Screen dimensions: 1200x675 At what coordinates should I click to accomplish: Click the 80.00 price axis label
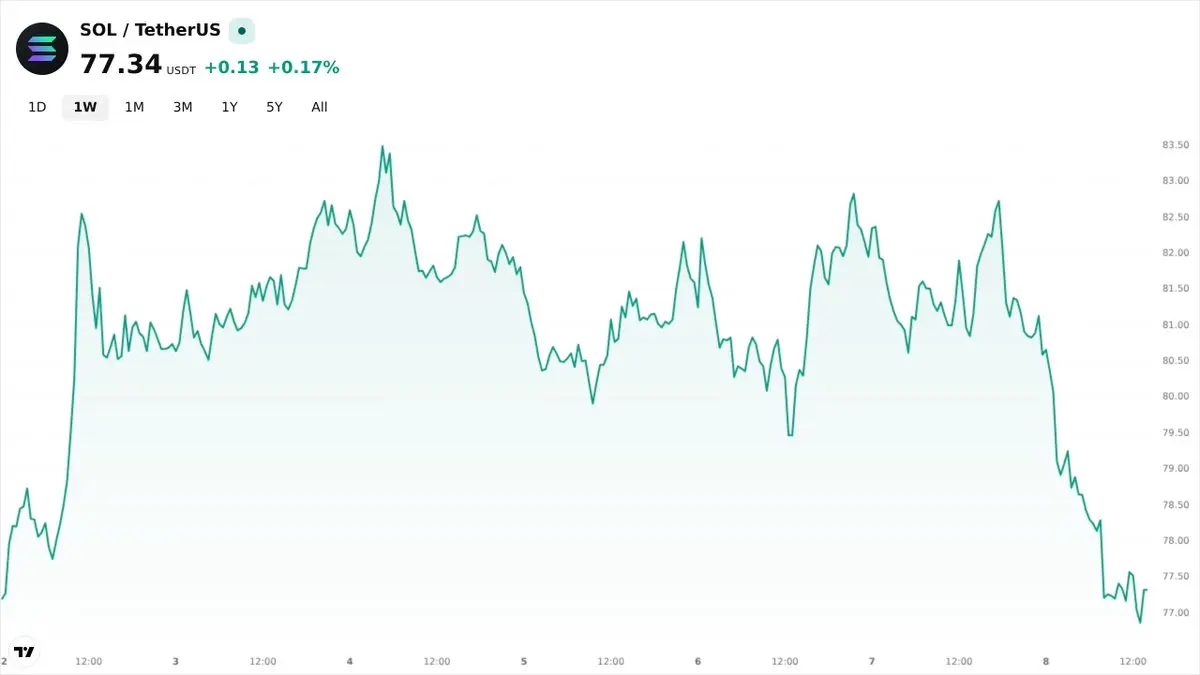click(x=1175, y=397)
